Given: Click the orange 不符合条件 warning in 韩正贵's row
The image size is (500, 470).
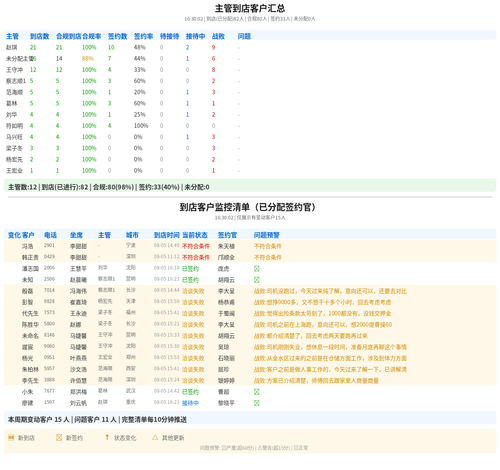Looking at the screenshot, I should point(268,258).
